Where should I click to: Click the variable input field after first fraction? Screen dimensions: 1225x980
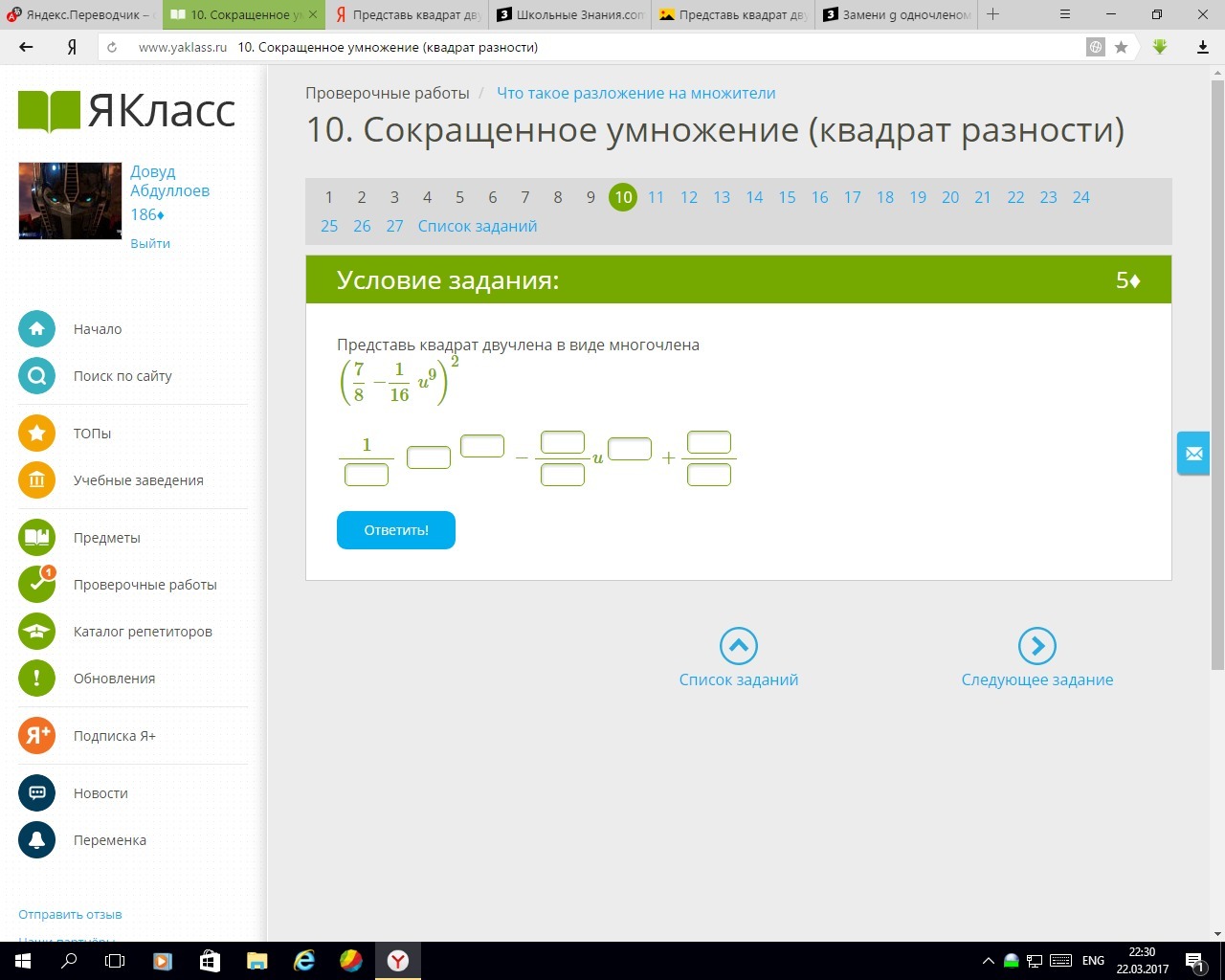click(x=429, y=457)
